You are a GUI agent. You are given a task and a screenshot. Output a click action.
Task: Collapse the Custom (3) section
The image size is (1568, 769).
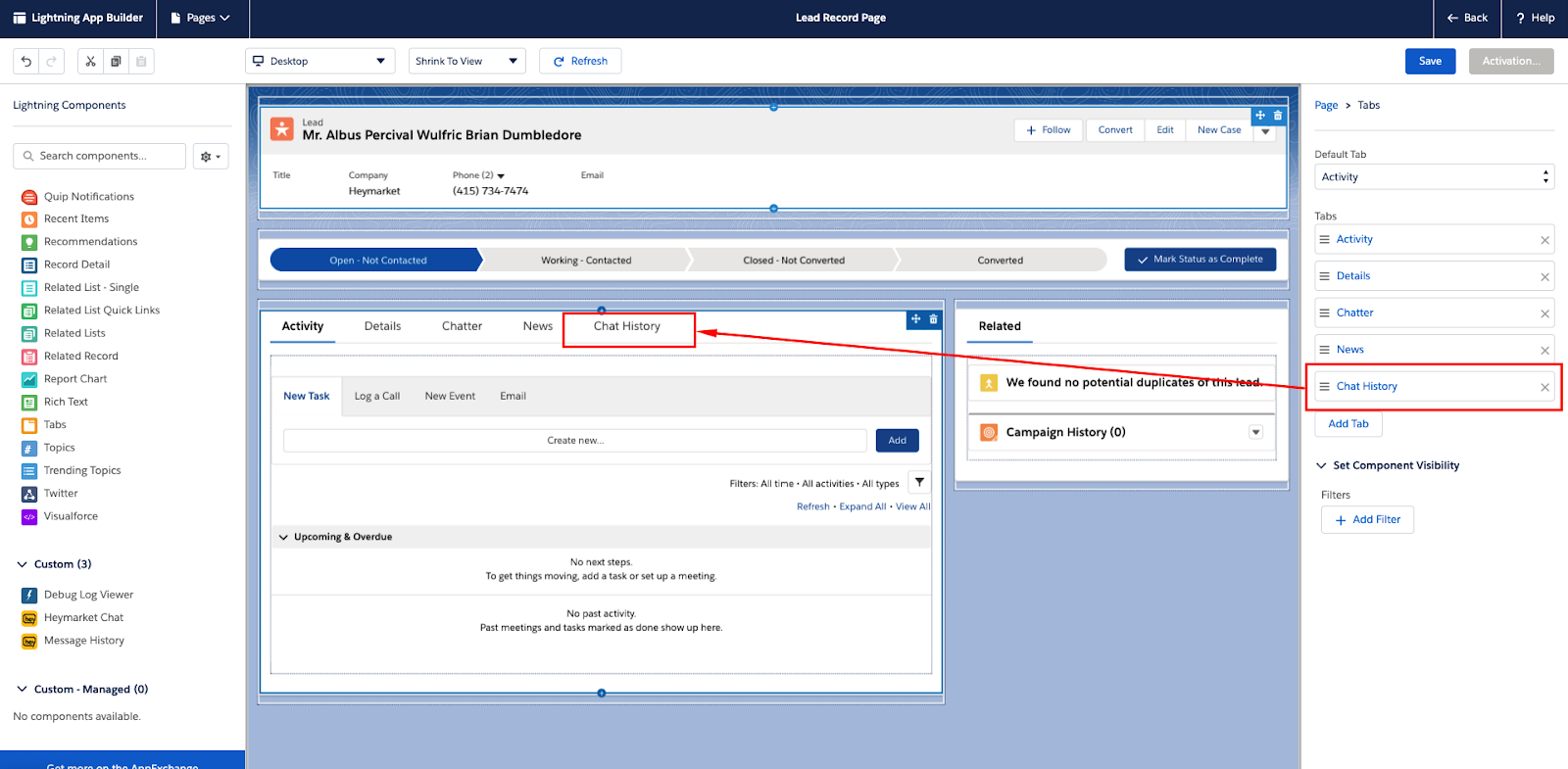23,564
